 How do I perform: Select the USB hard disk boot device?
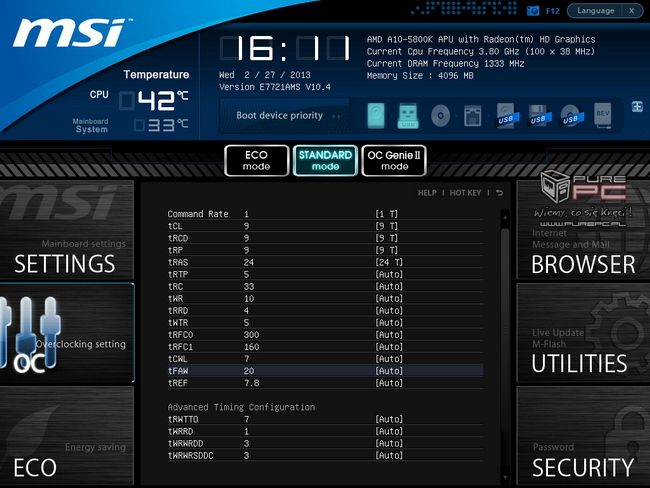point(507,115)
